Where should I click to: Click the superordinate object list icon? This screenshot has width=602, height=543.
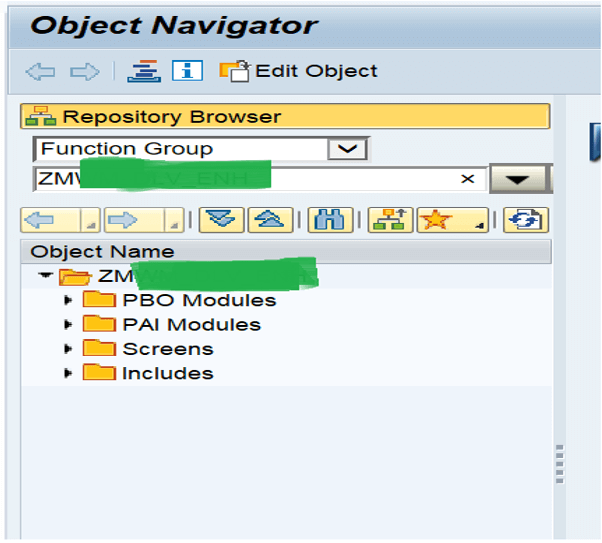(390, 220)
